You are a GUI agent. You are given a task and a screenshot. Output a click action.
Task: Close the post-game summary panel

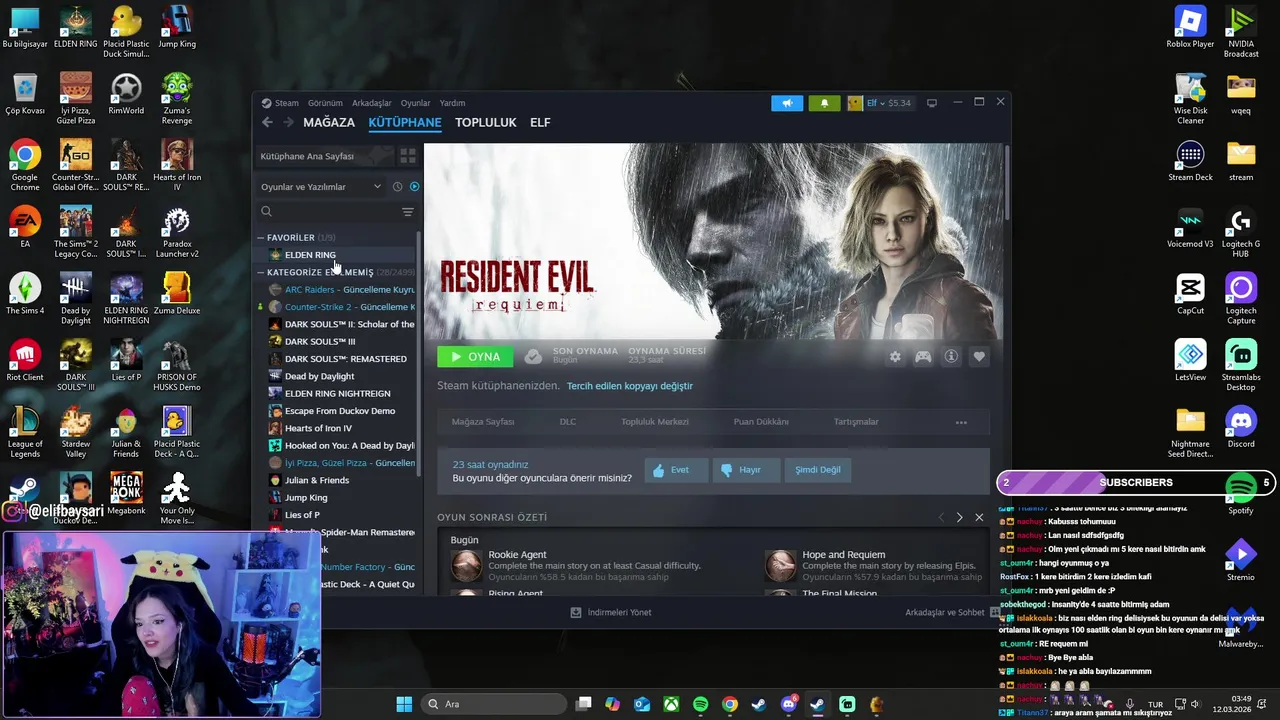click(979, 517)
